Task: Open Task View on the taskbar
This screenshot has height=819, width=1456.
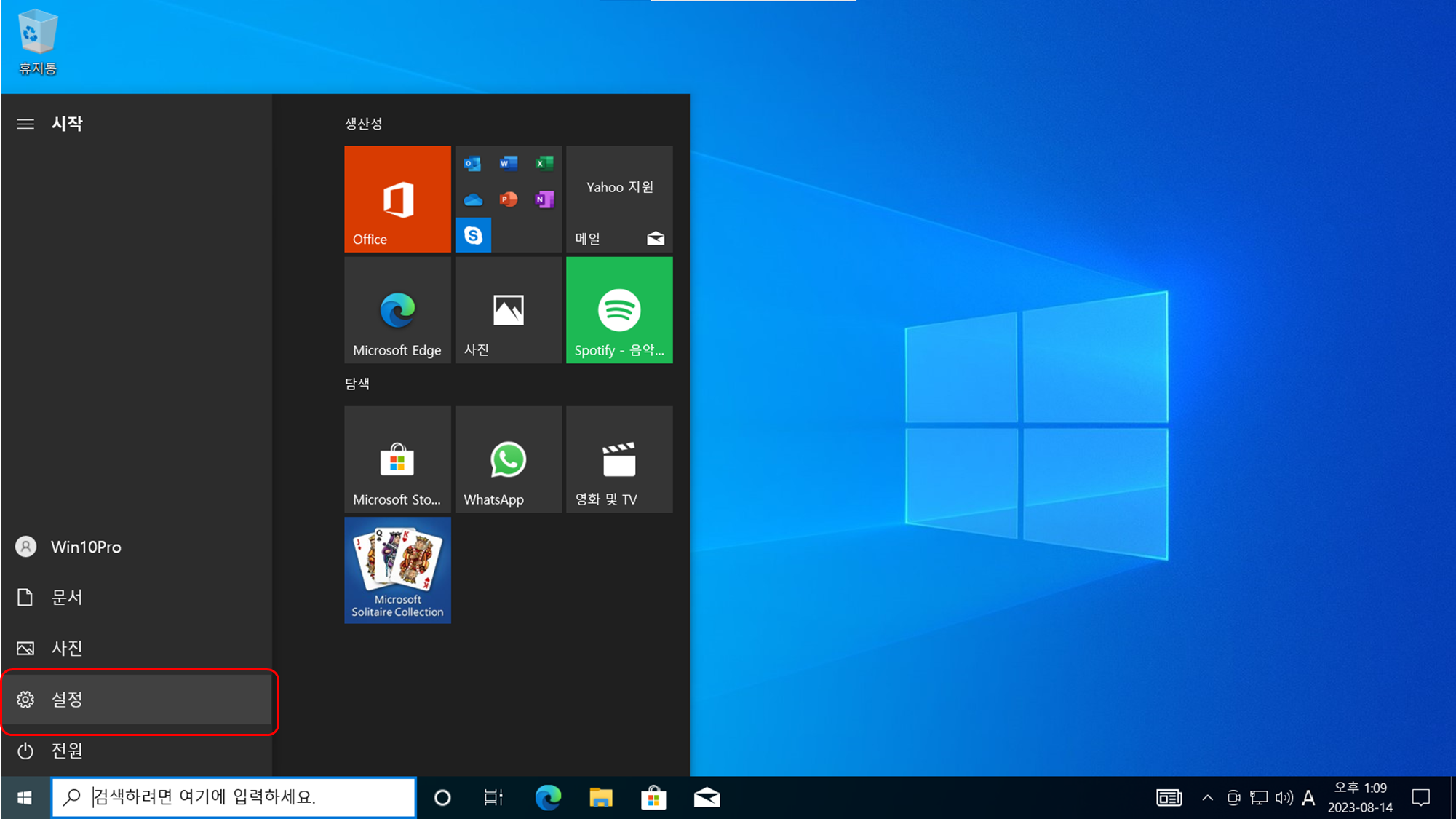Action: 493,798
